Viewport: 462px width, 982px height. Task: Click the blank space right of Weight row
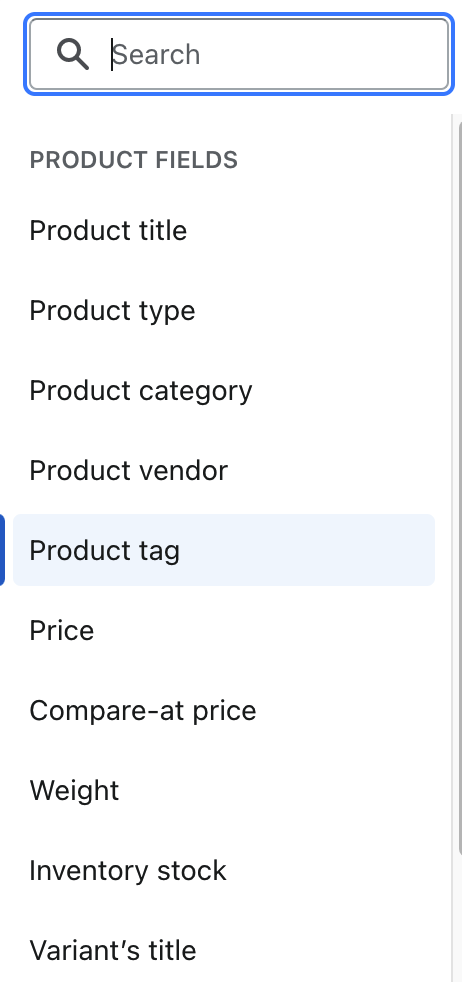[277, 790]
